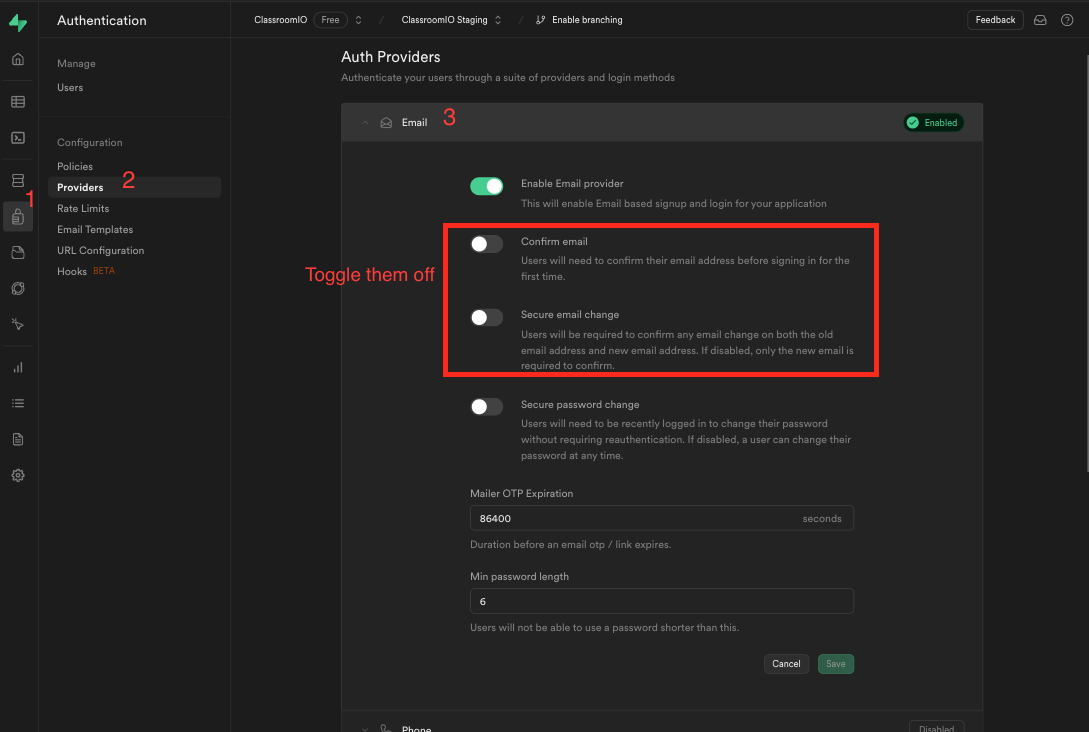This screenshot has height=732, width=1089.
Task: Expand the Phone provider section
Action: (365, 727)
